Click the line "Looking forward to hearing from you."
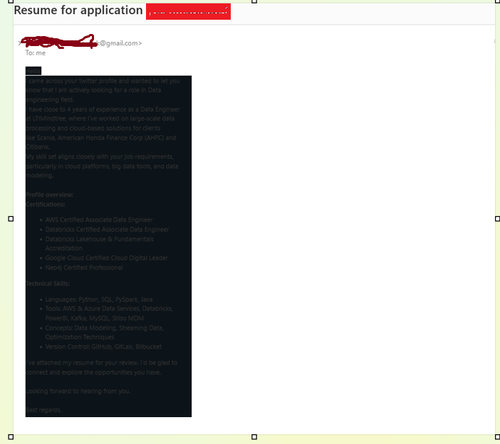This screenshot has width=500, height=444. point(78,391)
